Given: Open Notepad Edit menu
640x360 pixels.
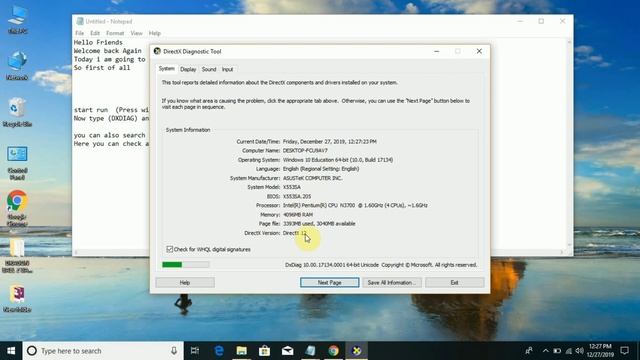Looking at the screenshot, I should [x=95, y=33].
